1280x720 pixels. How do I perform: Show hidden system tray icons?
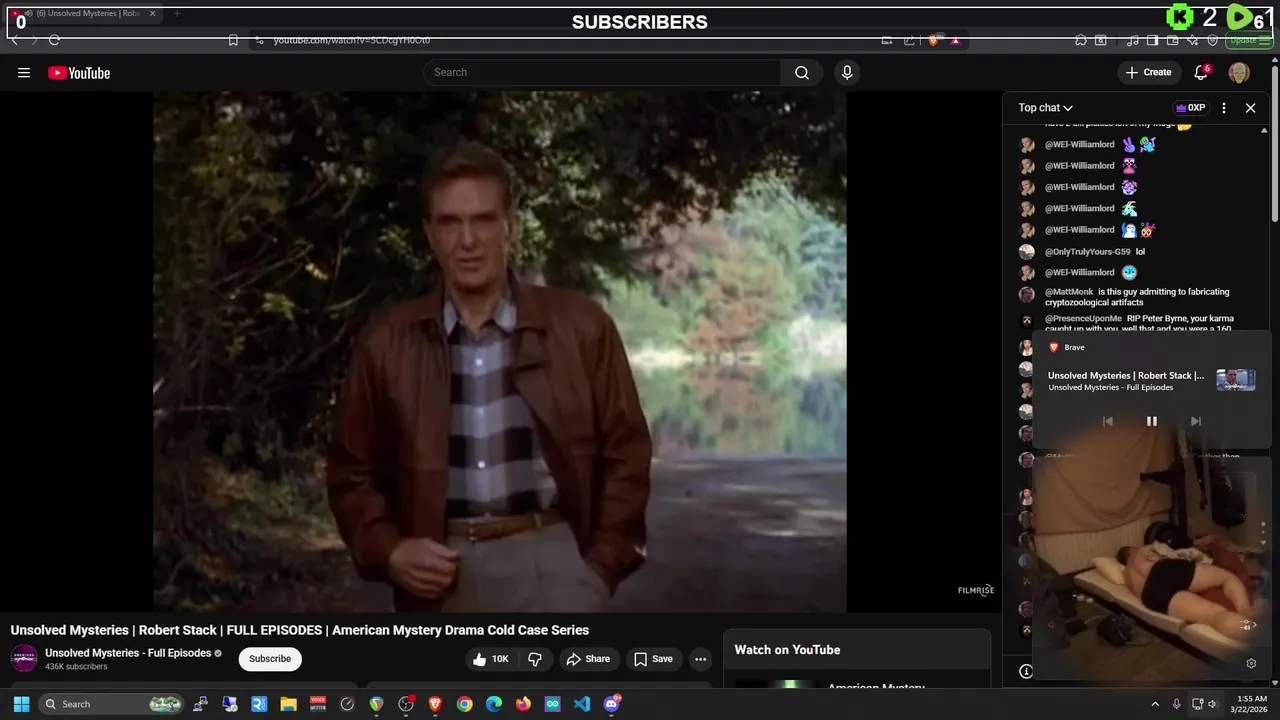1154,704
